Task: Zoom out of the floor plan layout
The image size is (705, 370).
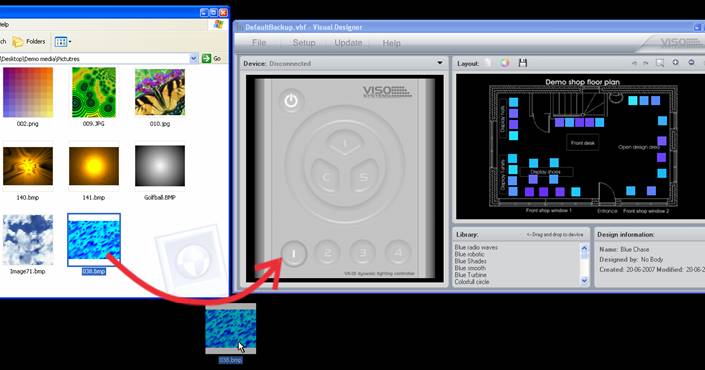Action: click(692, 63)
